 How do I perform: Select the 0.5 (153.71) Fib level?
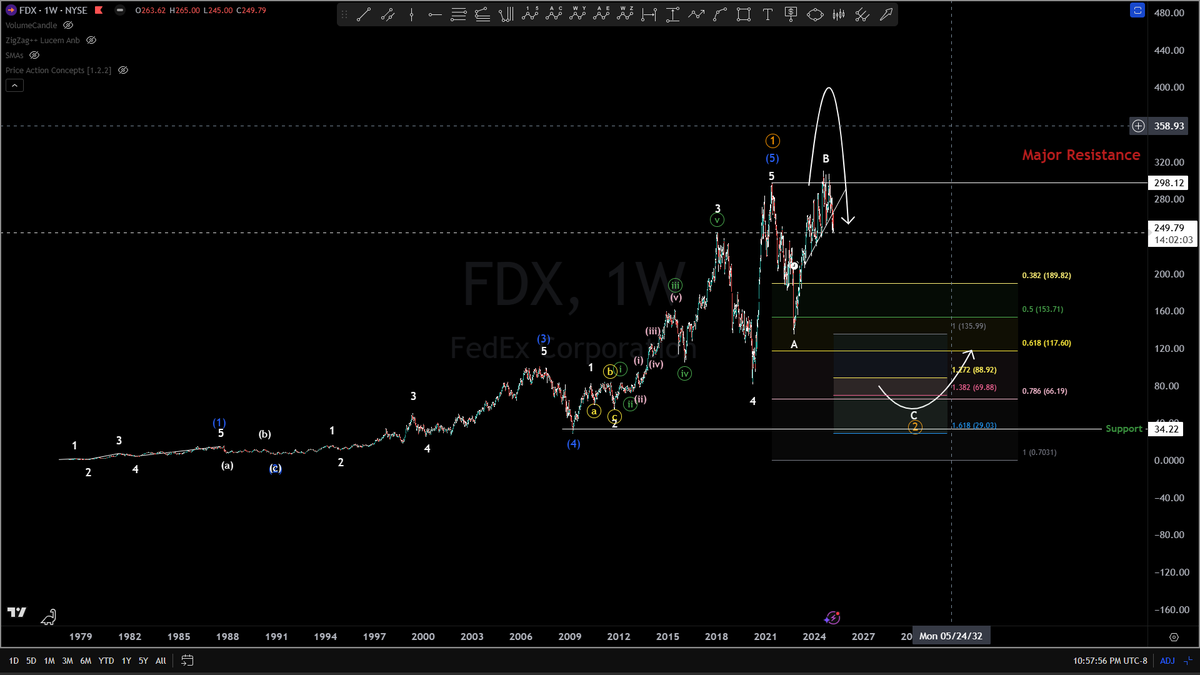pos(1042,309)
